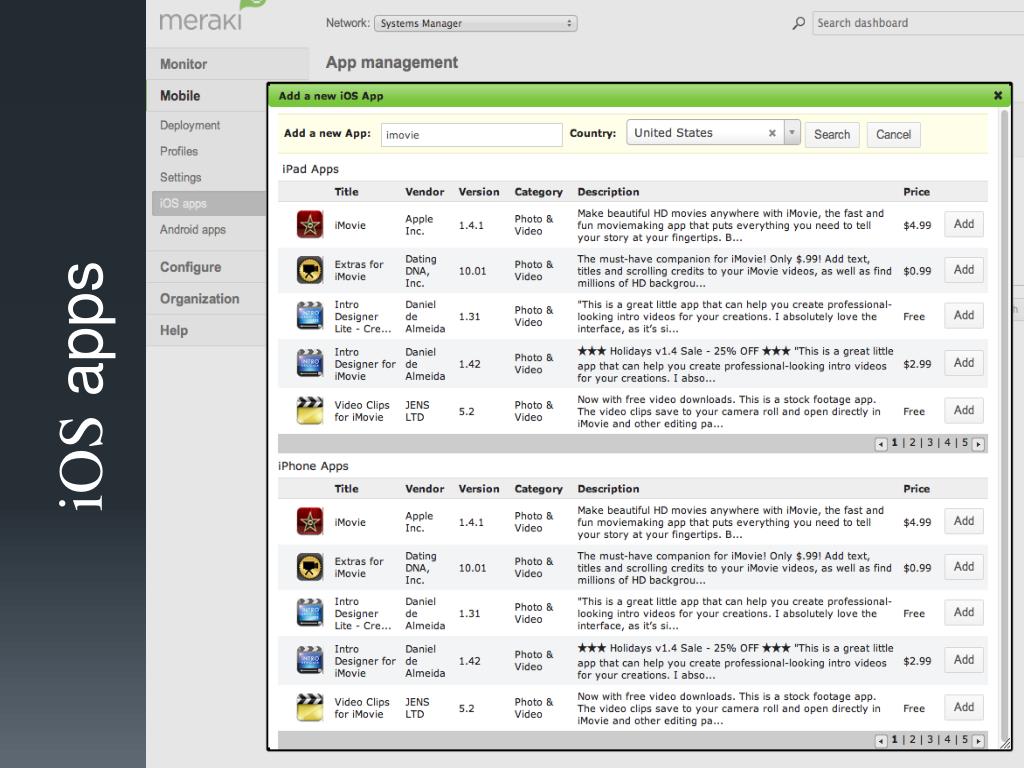Viewport: 1024px width, 768px height.
Task: Go to page 5 of iPad Apps
Action: (x=965, y=443)
